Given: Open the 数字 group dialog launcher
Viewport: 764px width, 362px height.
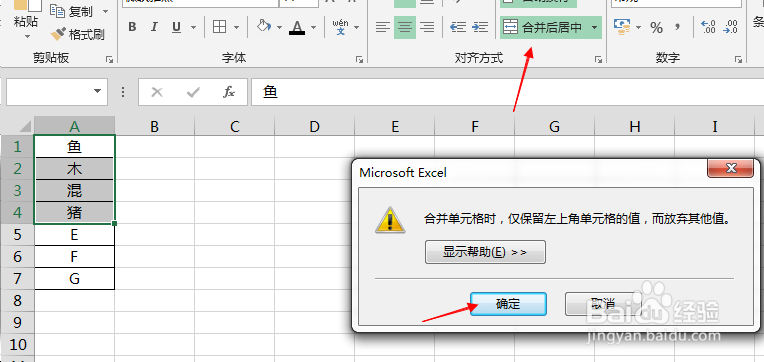Looking at the screenshot, I should pos(740,59).
